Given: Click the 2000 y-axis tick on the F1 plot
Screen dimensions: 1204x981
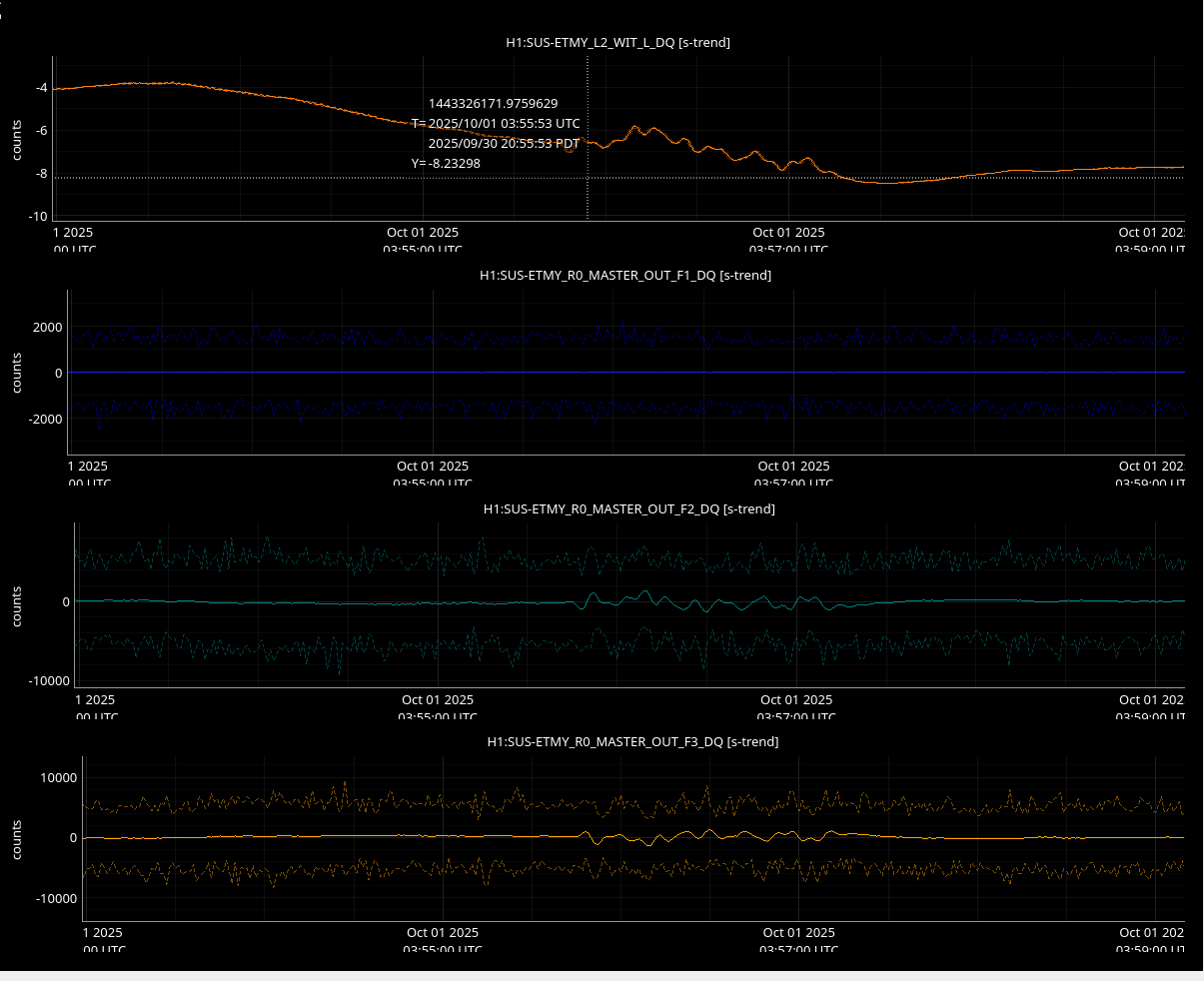Looking at the screenshot, I should coord(46,327).
